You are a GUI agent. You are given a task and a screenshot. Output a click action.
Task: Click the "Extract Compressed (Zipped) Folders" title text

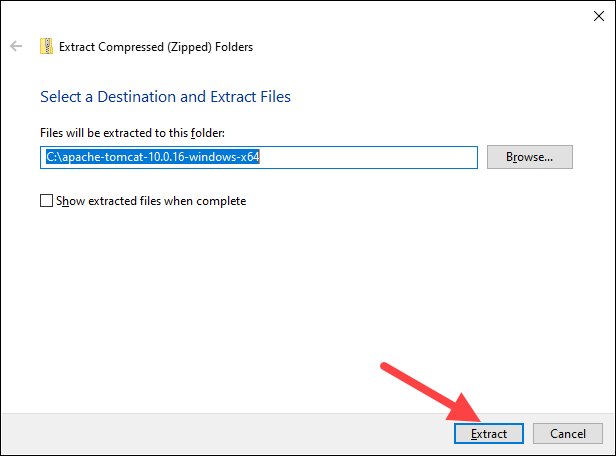pos(156,46)
